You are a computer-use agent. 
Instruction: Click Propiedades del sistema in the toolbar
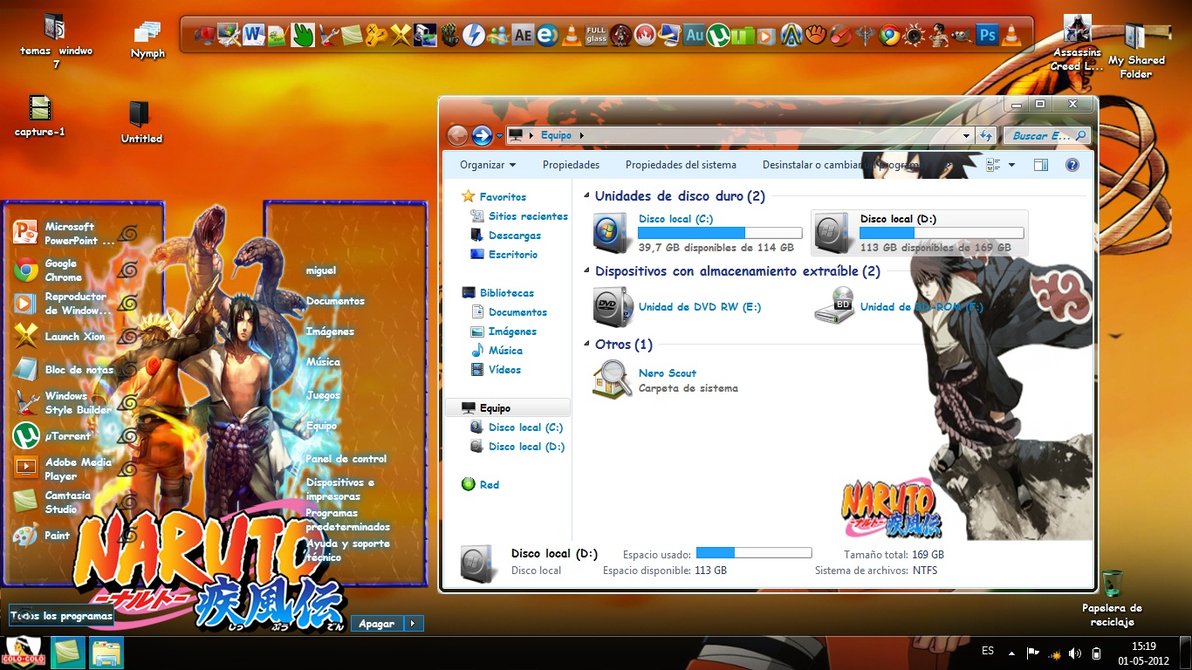tap(680, 165)
